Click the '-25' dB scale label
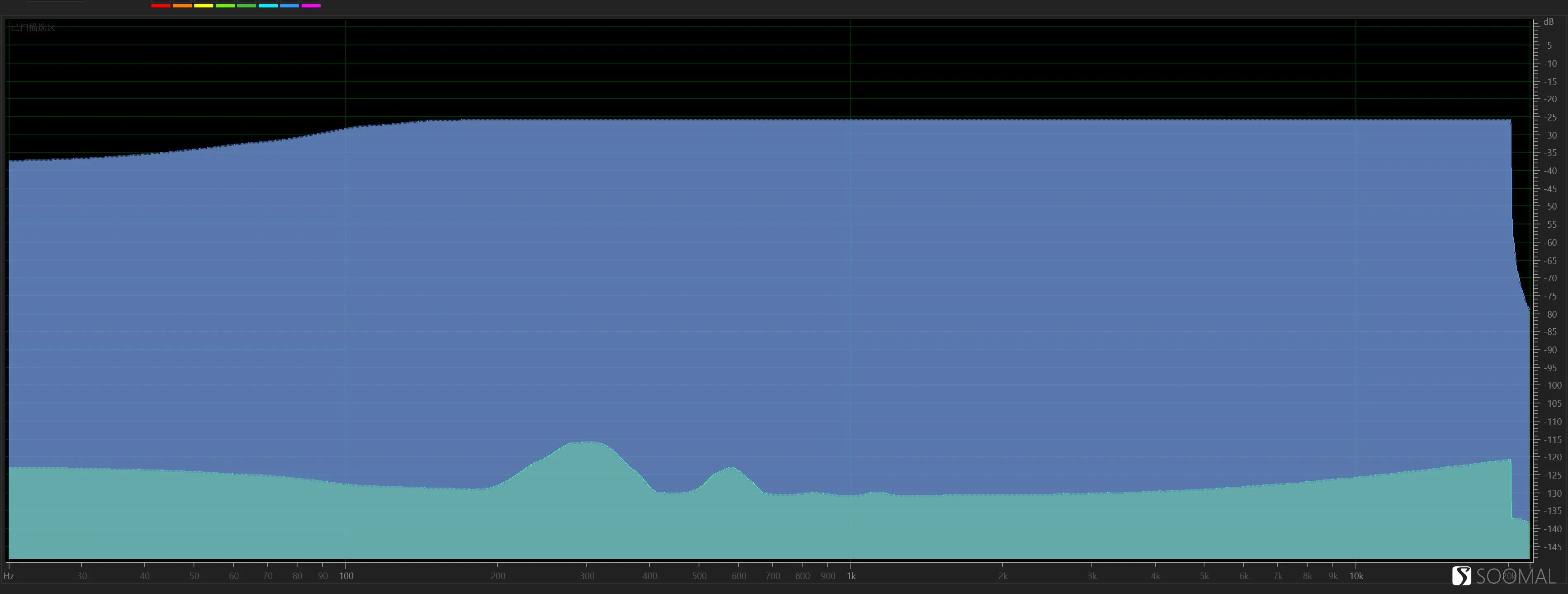 pyautogui.click(x=1550, y=118)
